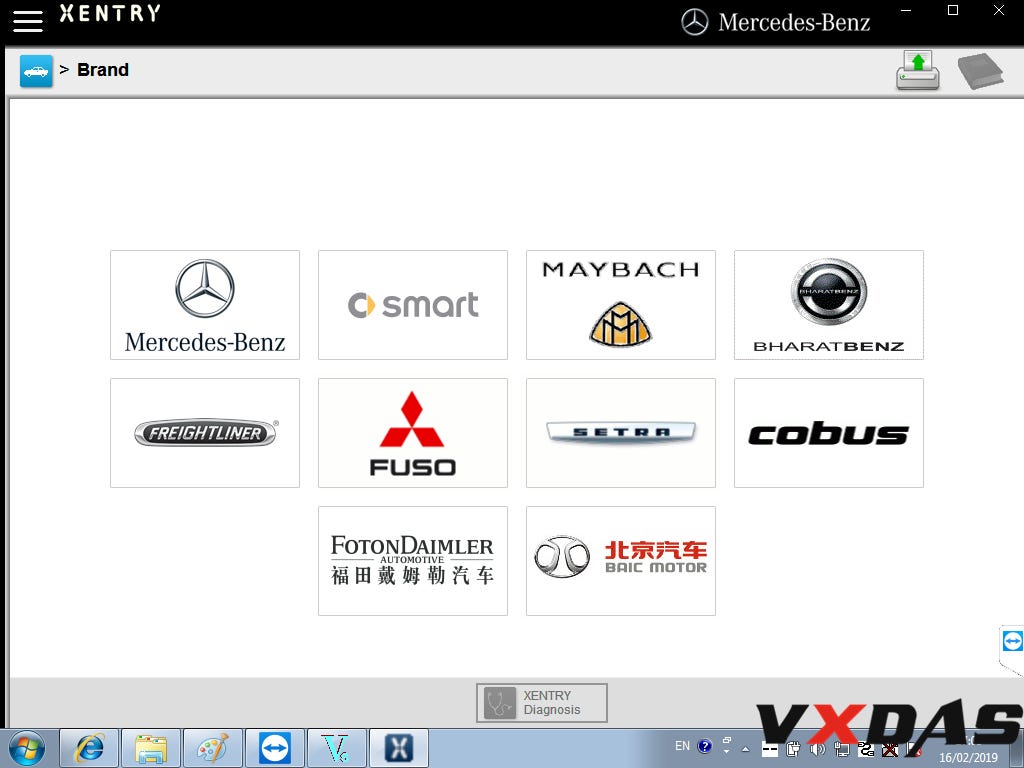Screen dimensions: 1024x768
Task: Pick the FUSO brand tile
Action: coord(413,433)
